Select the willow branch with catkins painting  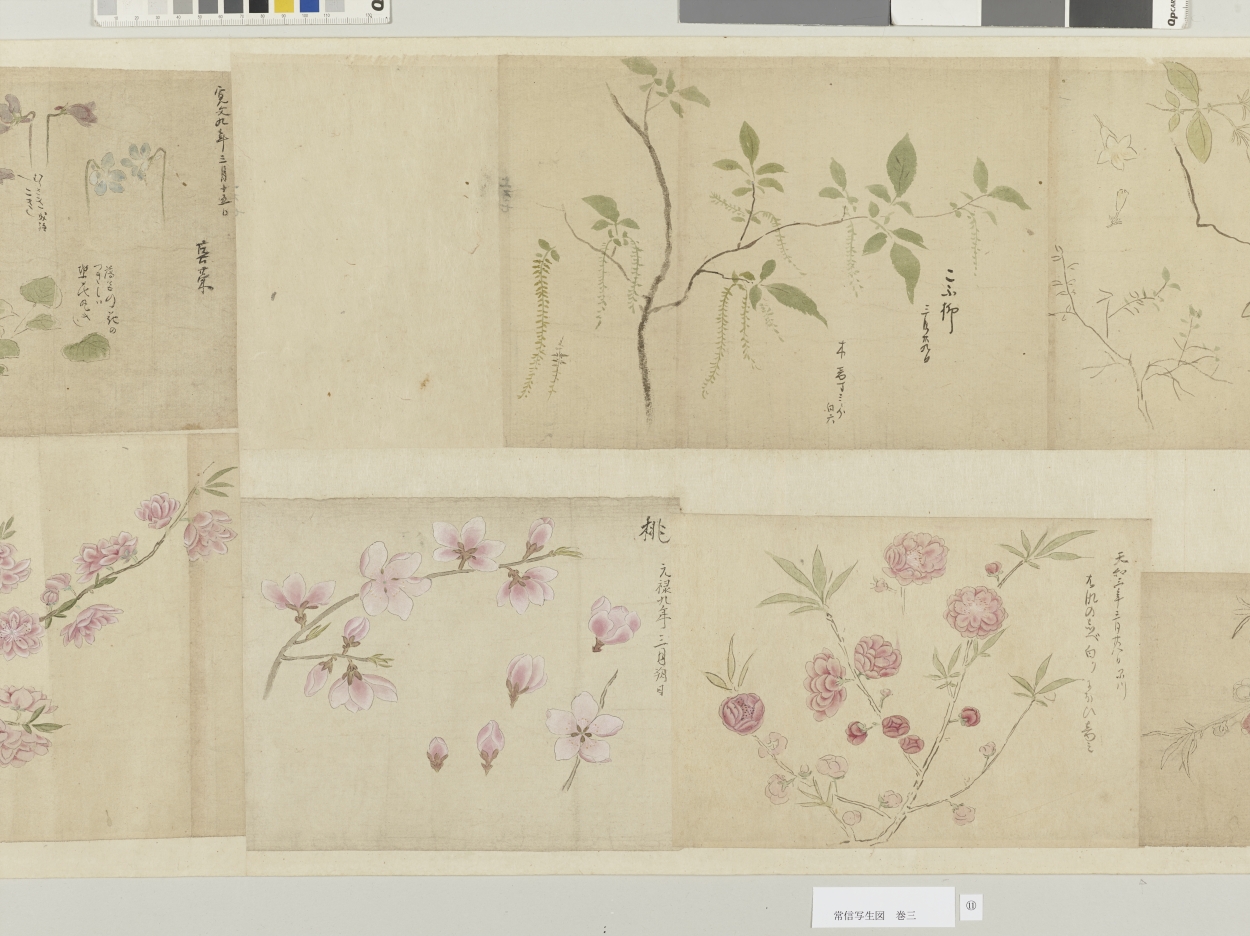774,252
